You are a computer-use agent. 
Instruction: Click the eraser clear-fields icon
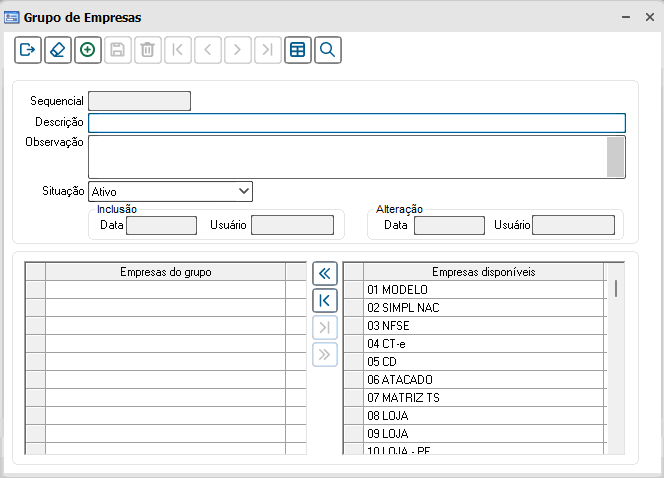click(58, 49)
